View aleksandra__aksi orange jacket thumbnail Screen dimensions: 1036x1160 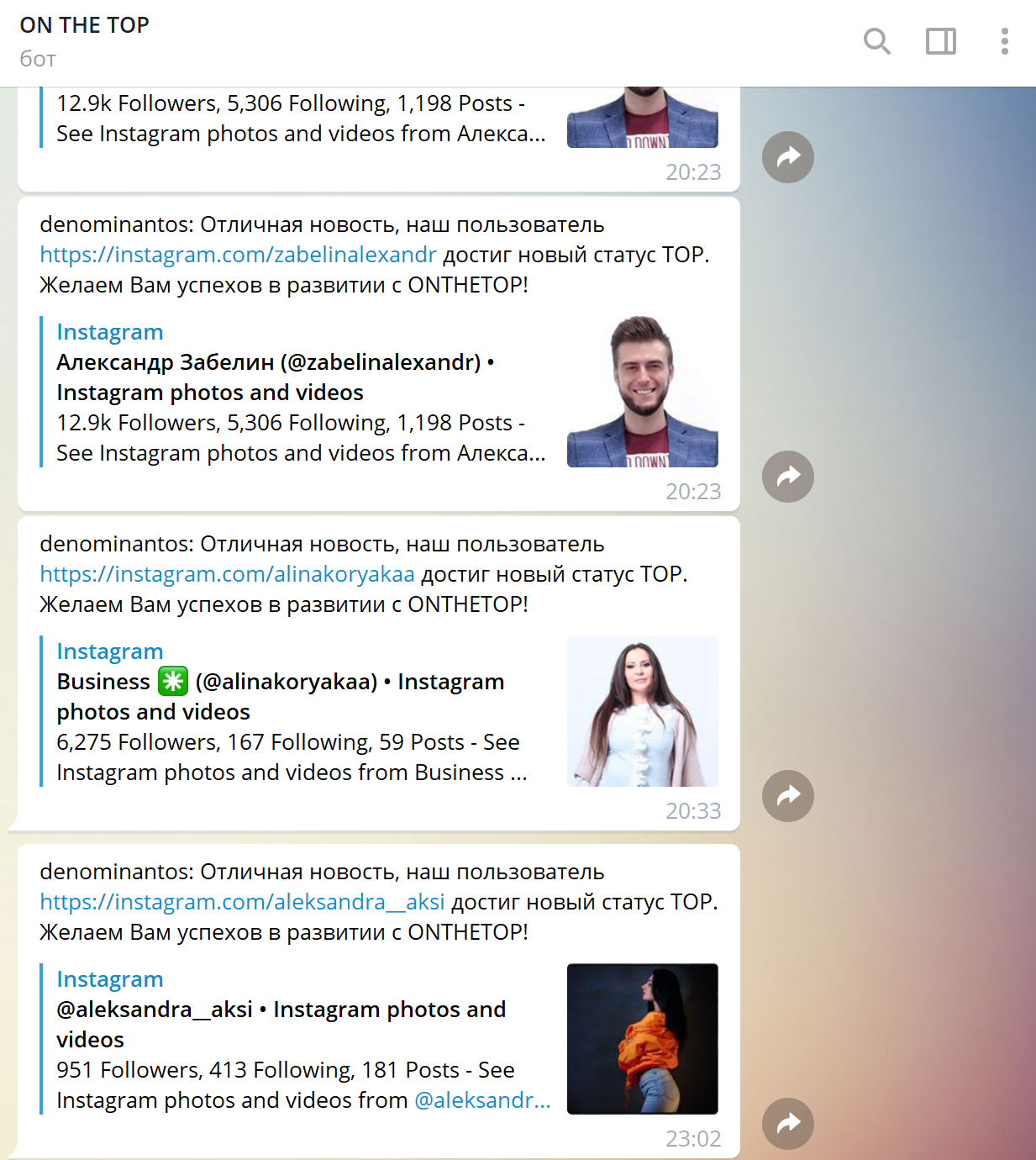pos(643,1039)
